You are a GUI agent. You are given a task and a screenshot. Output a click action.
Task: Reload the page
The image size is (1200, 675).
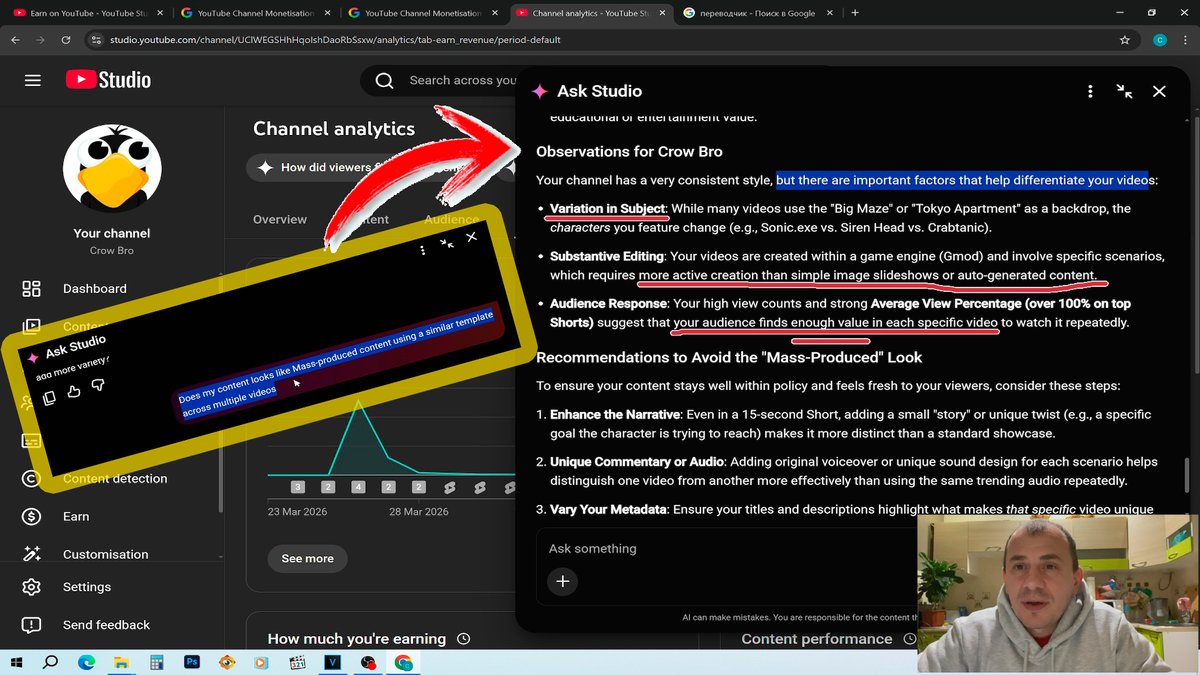[66, 40]
